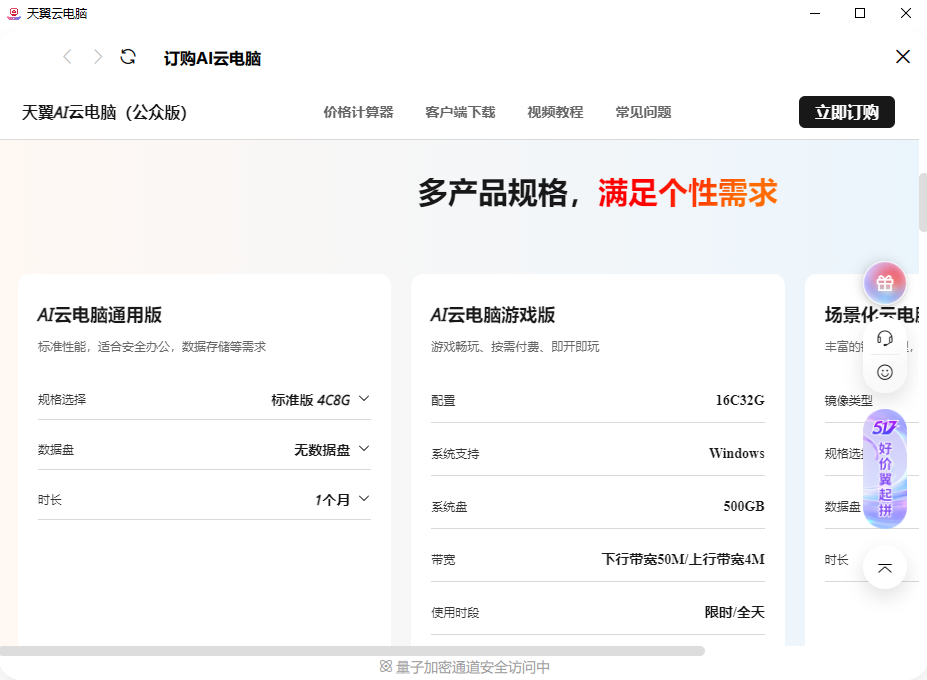Click the 天翼AI云电脑 (公众版) title
This screenshot has height=680, width=927.
(104, 112)
